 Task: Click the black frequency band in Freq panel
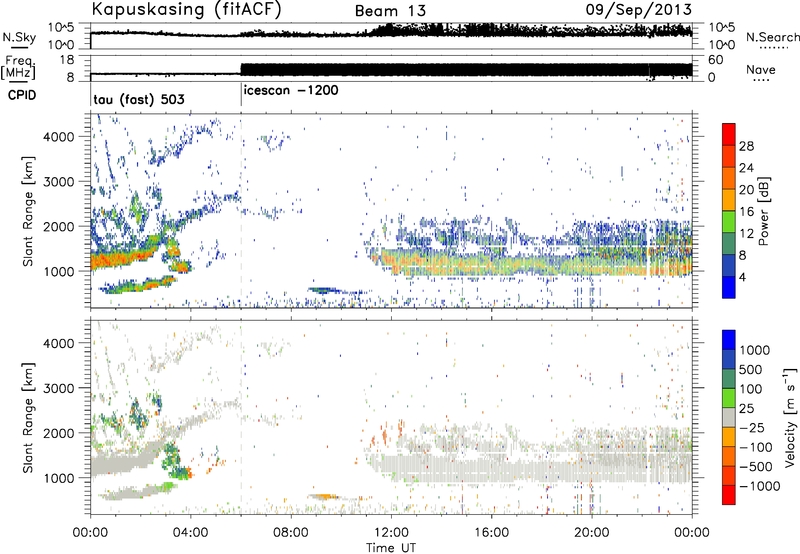[x=466, y=70]
